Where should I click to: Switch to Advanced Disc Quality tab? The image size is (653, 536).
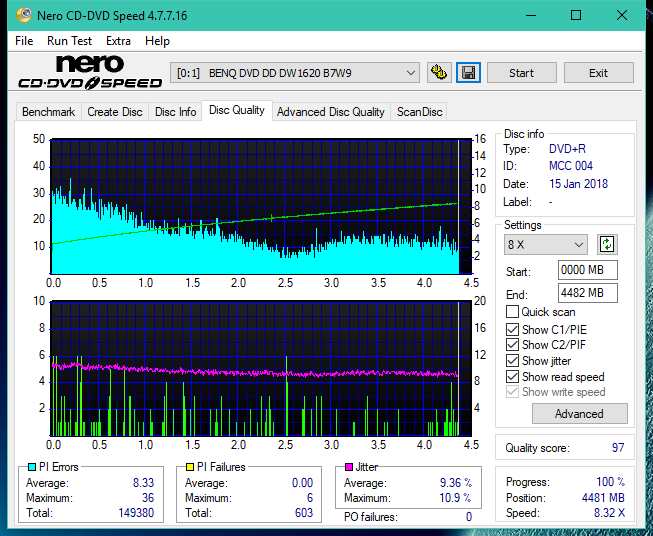pyautogui.click(x=331, y=112)
